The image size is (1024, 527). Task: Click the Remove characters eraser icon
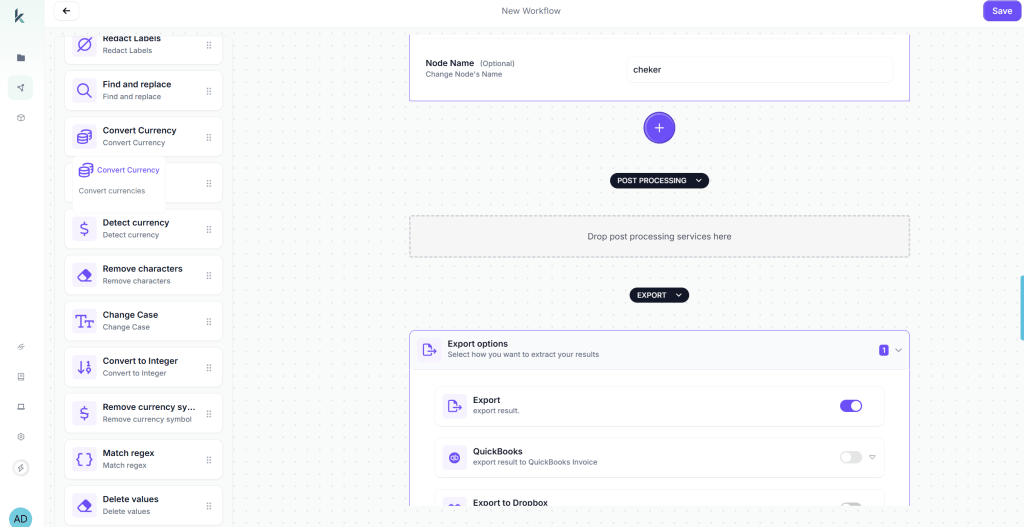pos(84,275)
